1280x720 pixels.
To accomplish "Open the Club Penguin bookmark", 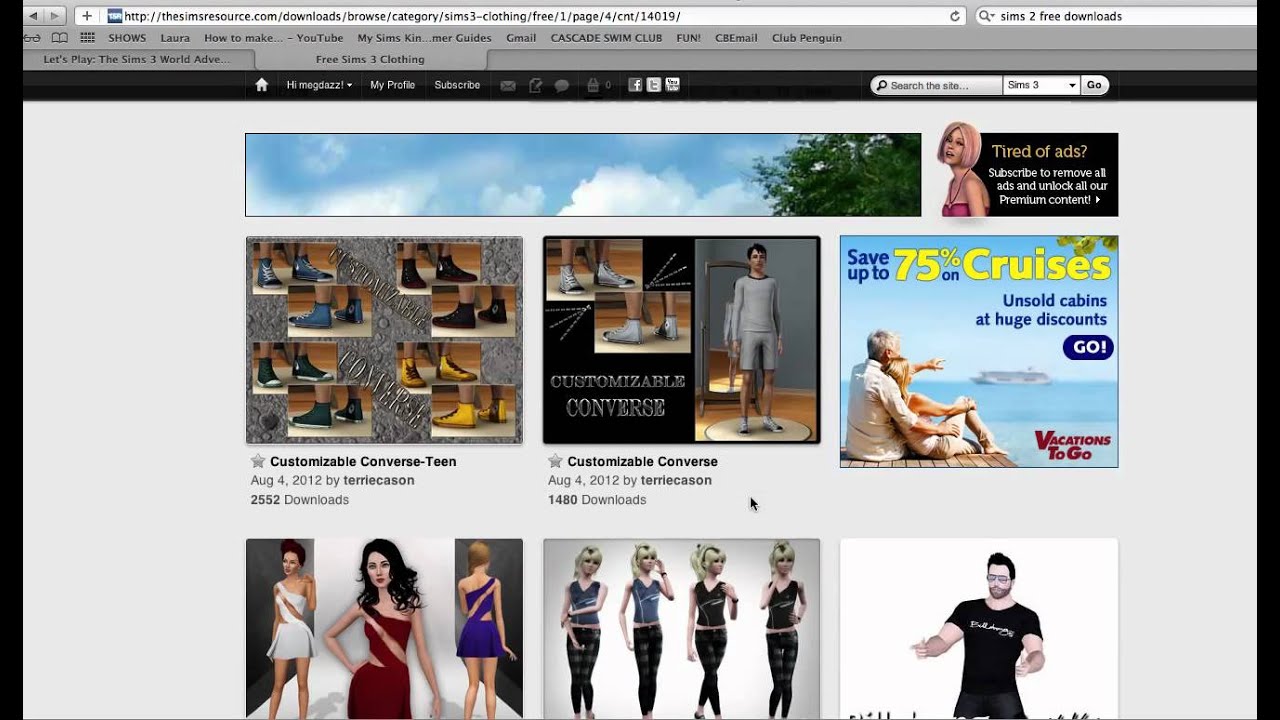I will pyautogui.click(x=806, y=38).
